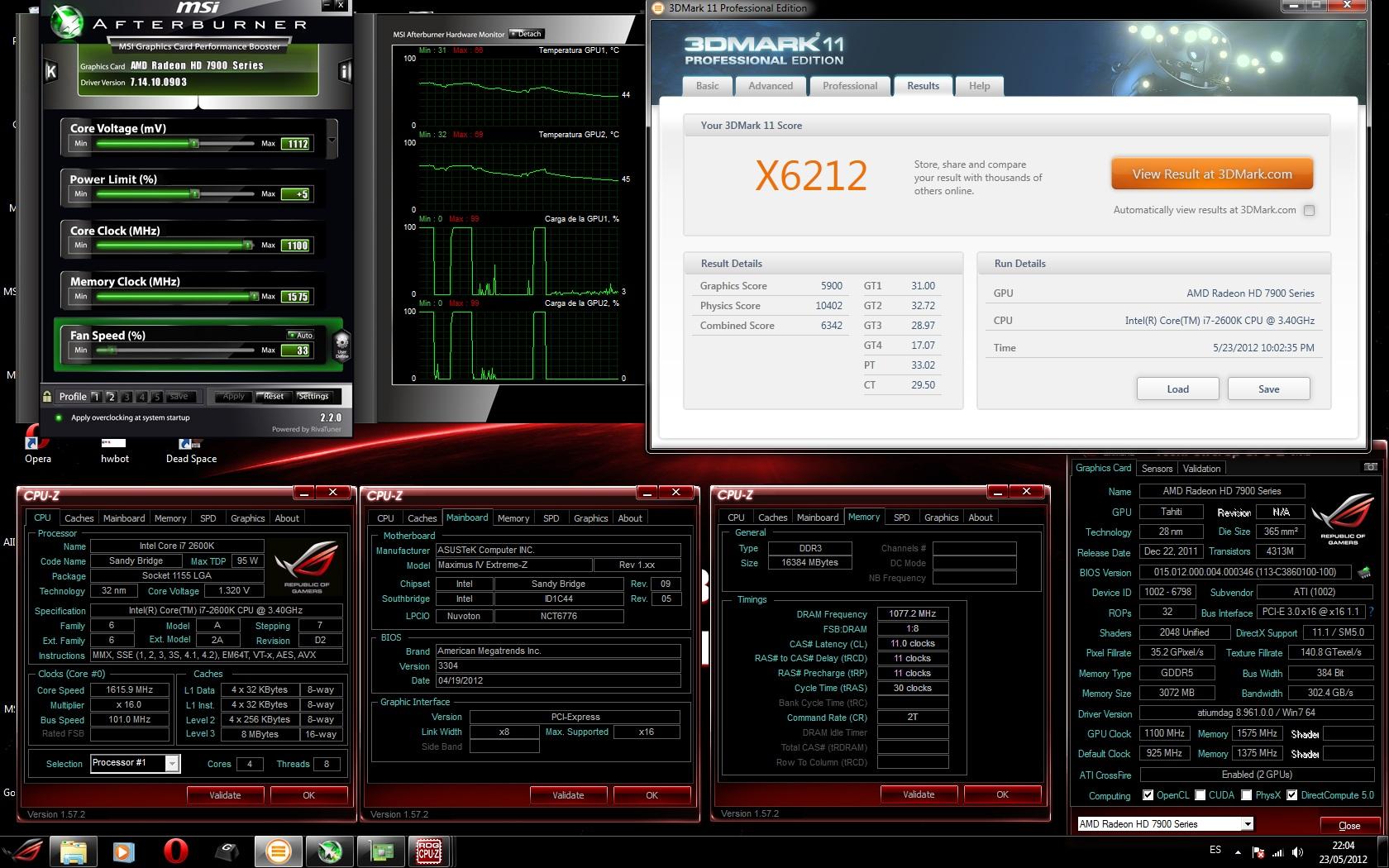This screenshot has width=1389, height=868.
Task: Switch to Caches tab in the CPU-Z CPU window
Action: pos(79,518)
